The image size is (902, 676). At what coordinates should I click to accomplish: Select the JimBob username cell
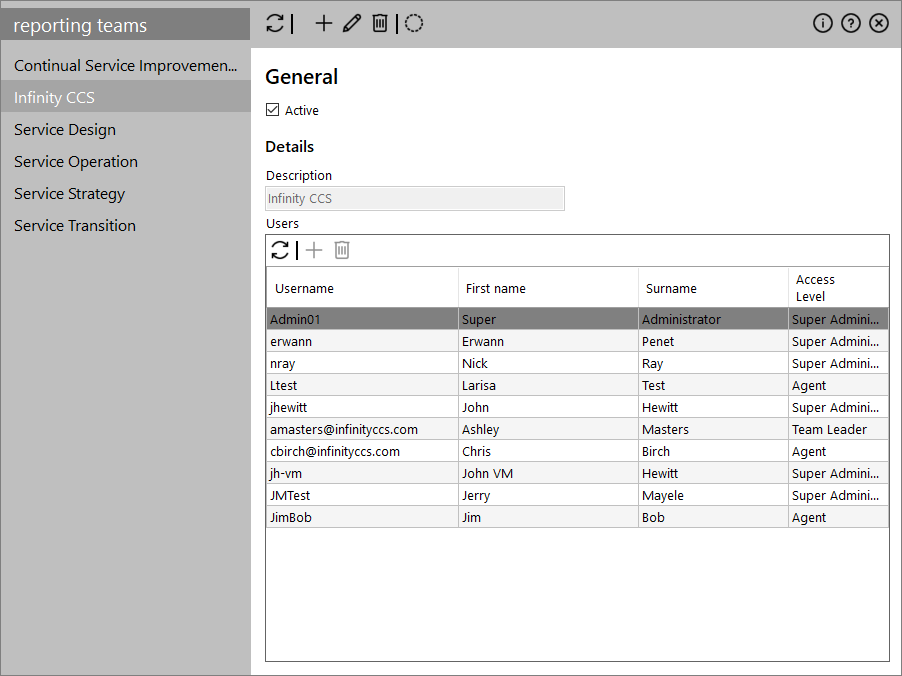pyautogui.click(x=362, y=517)
